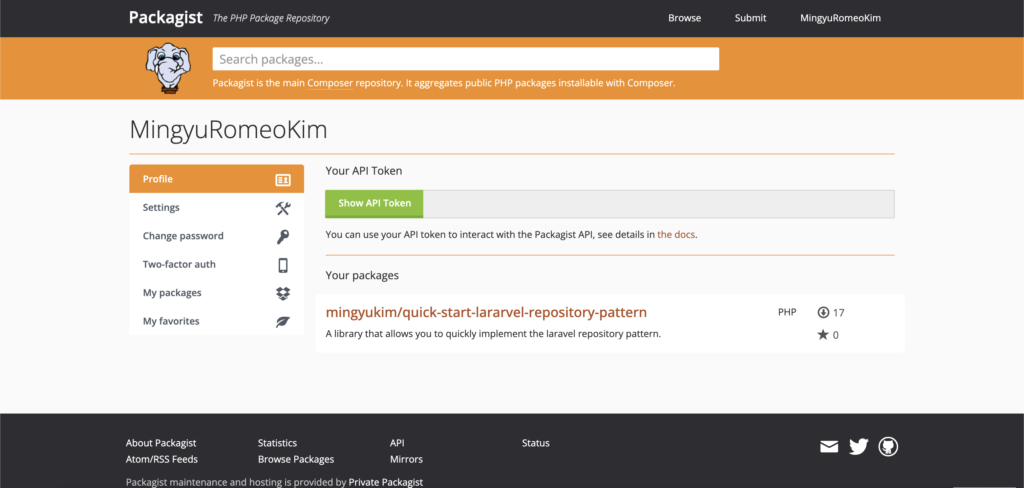
Task: Click Atom/RSS Feeds footer link
Action: (161, 459)
